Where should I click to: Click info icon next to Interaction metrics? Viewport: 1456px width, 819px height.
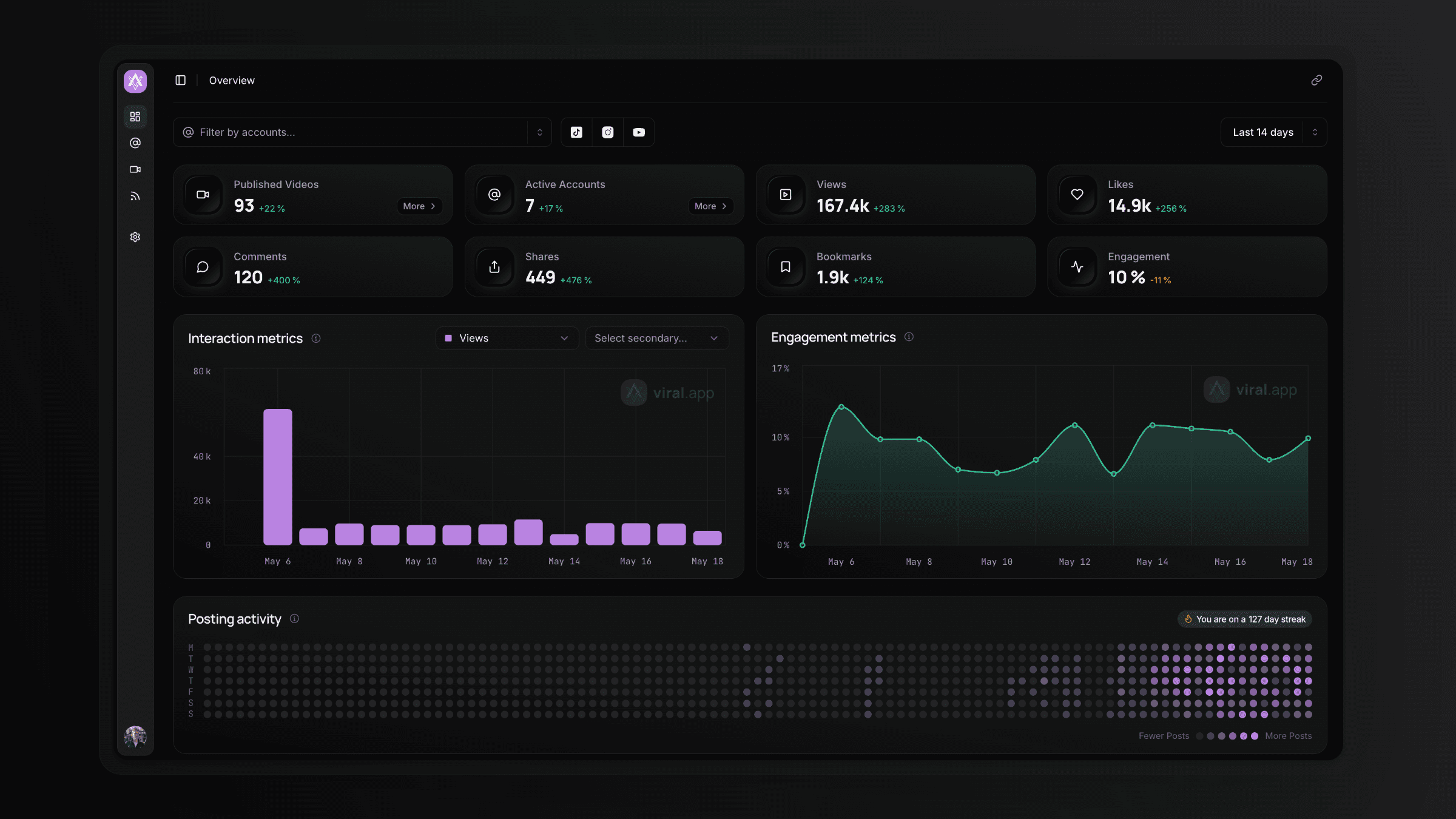pos(316,339)
